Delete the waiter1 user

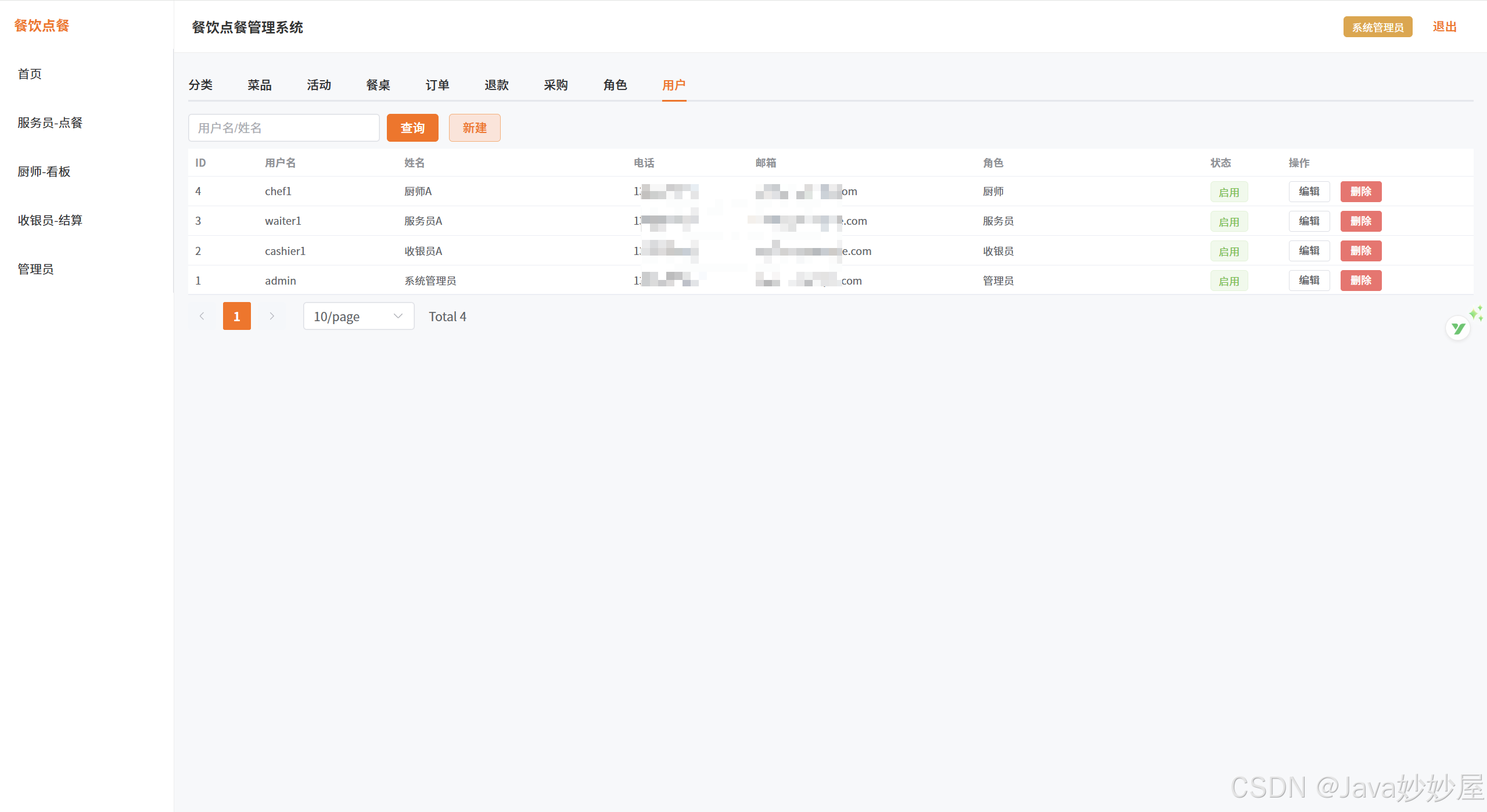1360,221
